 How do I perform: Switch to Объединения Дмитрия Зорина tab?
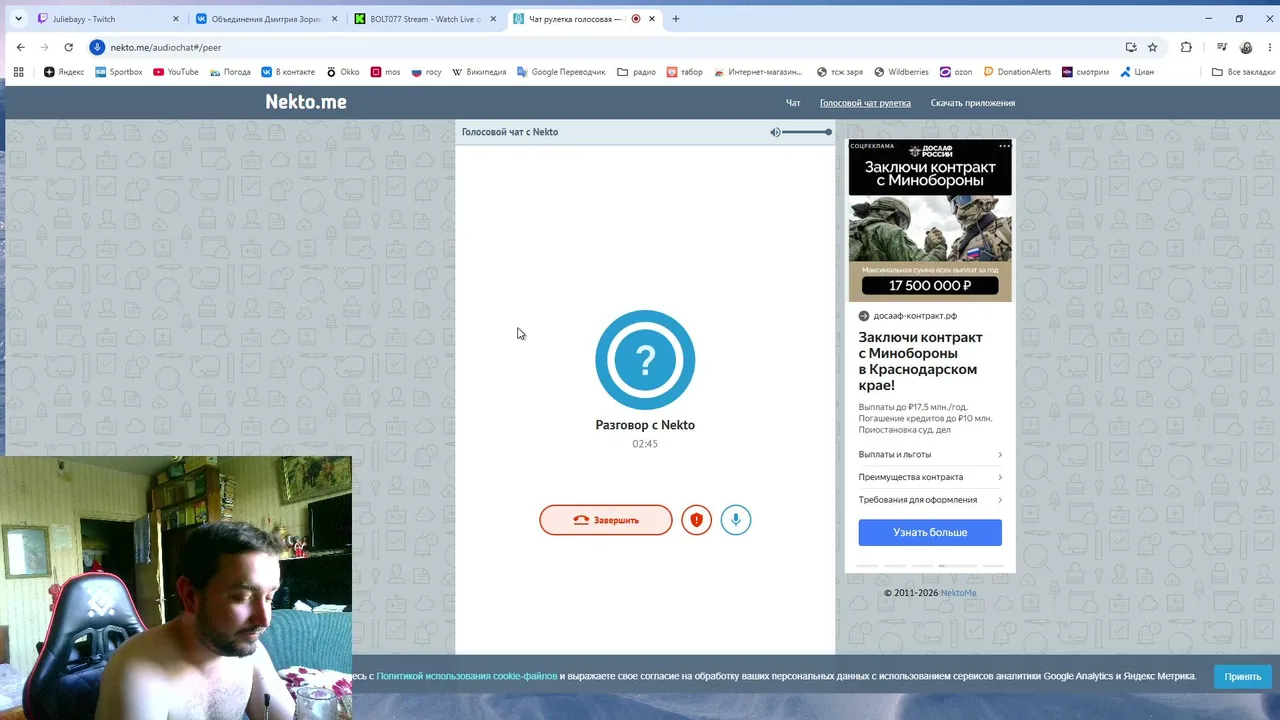point(267,19)
